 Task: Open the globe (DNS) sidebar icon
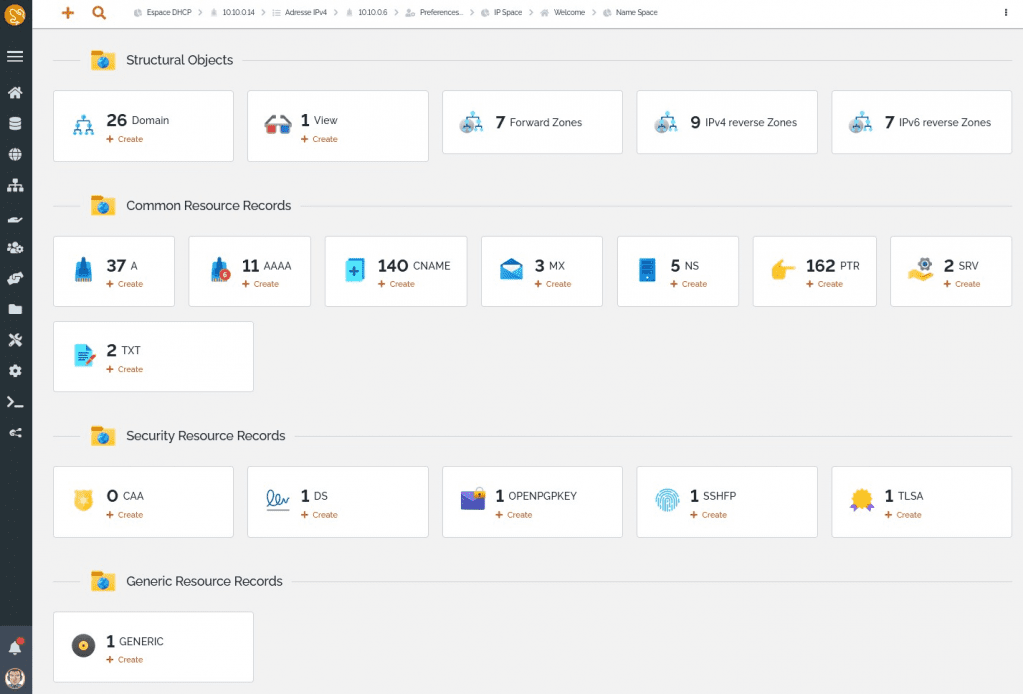(x=14, y=154)
